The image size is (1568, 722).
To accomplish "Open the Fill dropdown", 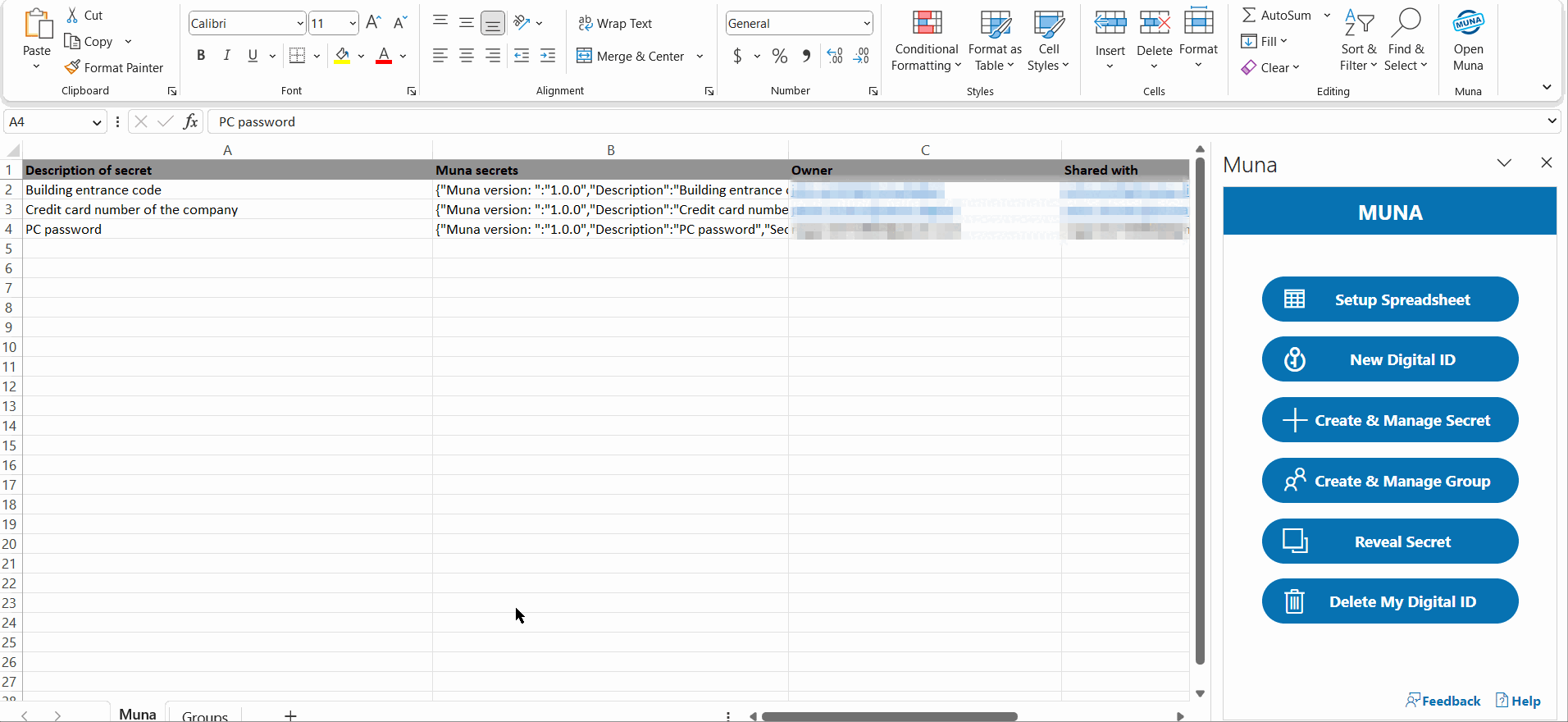I will (1265, 41).
